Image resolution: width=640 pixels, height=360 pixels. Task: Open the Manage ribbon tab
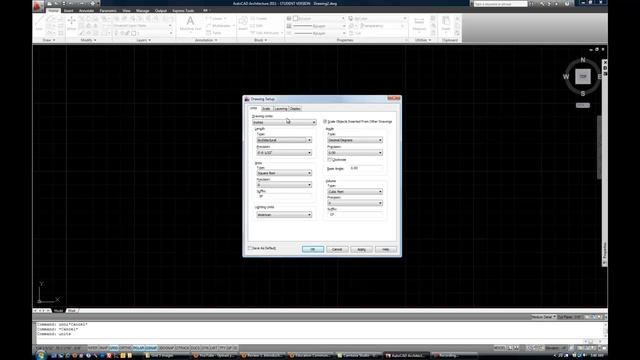pos(142,11)
